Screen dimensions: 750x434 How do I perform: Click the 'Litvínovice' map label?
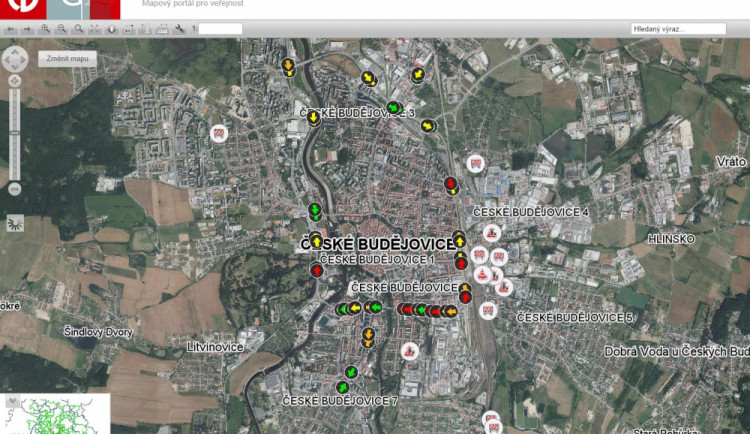[x=215, y=347]
